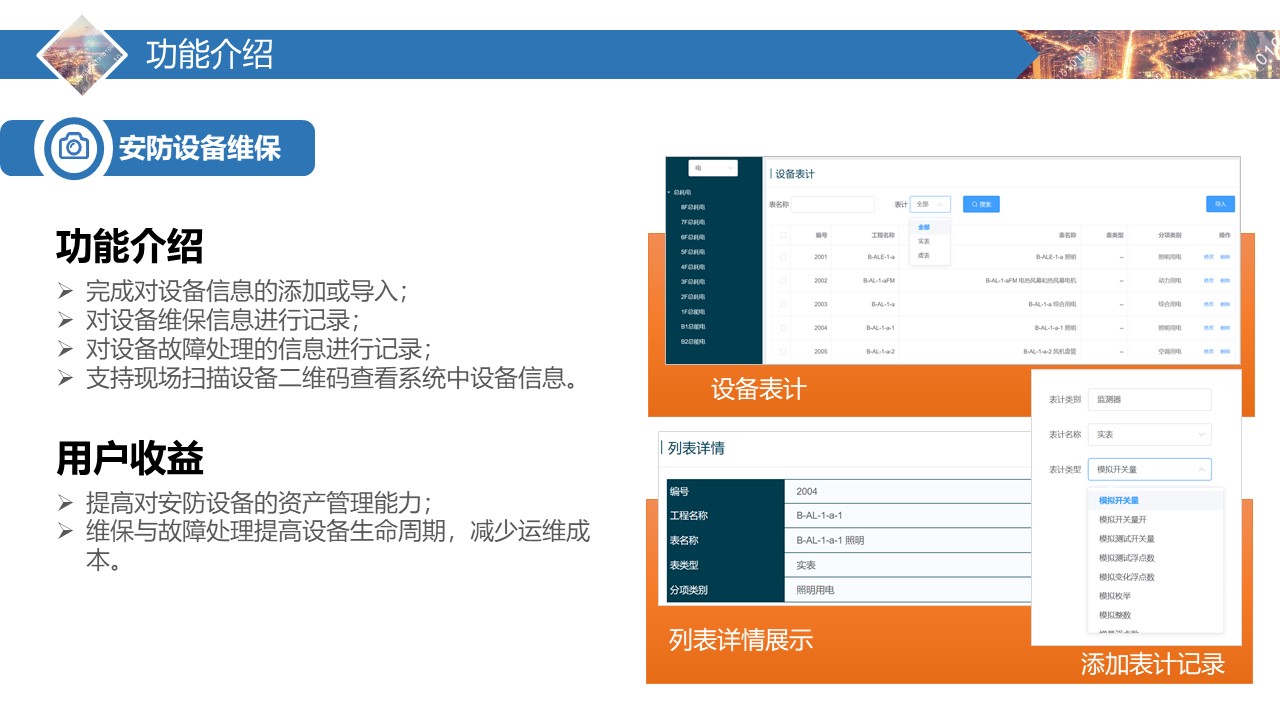This screenshot has width=1280, height=720.
Task: Click the 2004 value in 列表详情
Action: pos(807,491)
